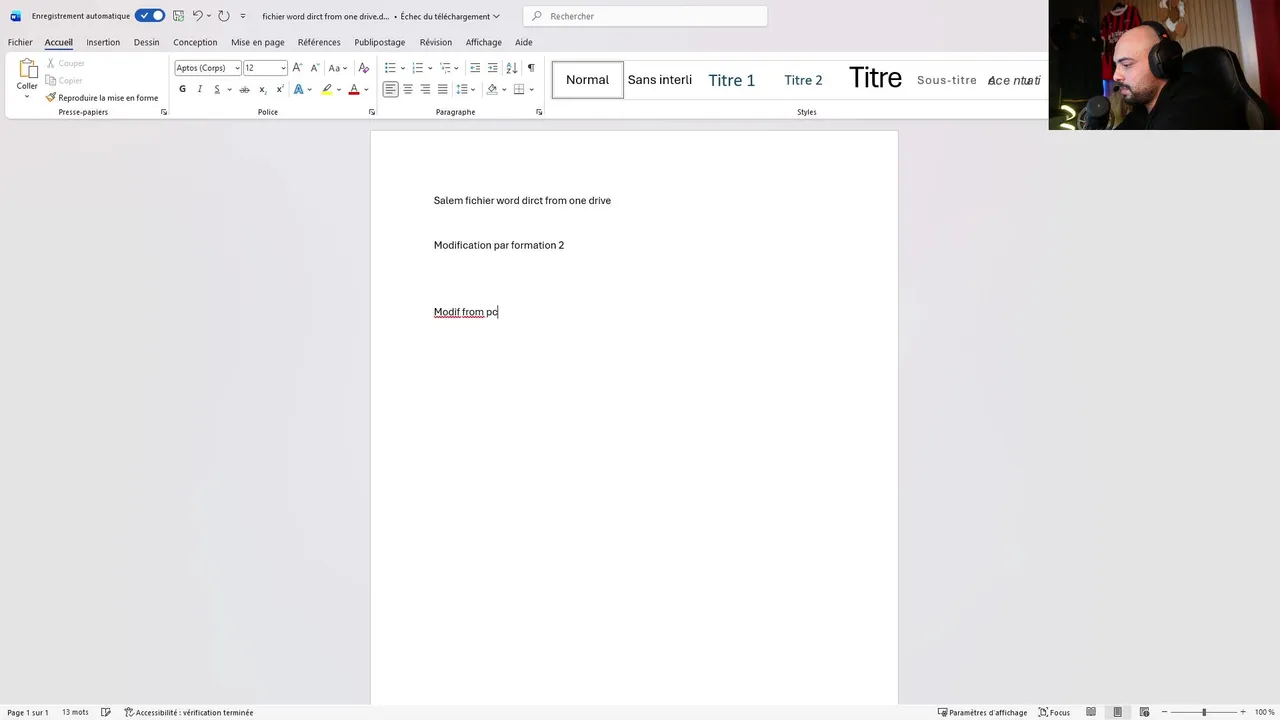Turn off Enregistrement automatique switch
1280x720 pixels.
(x=151, y=16)
